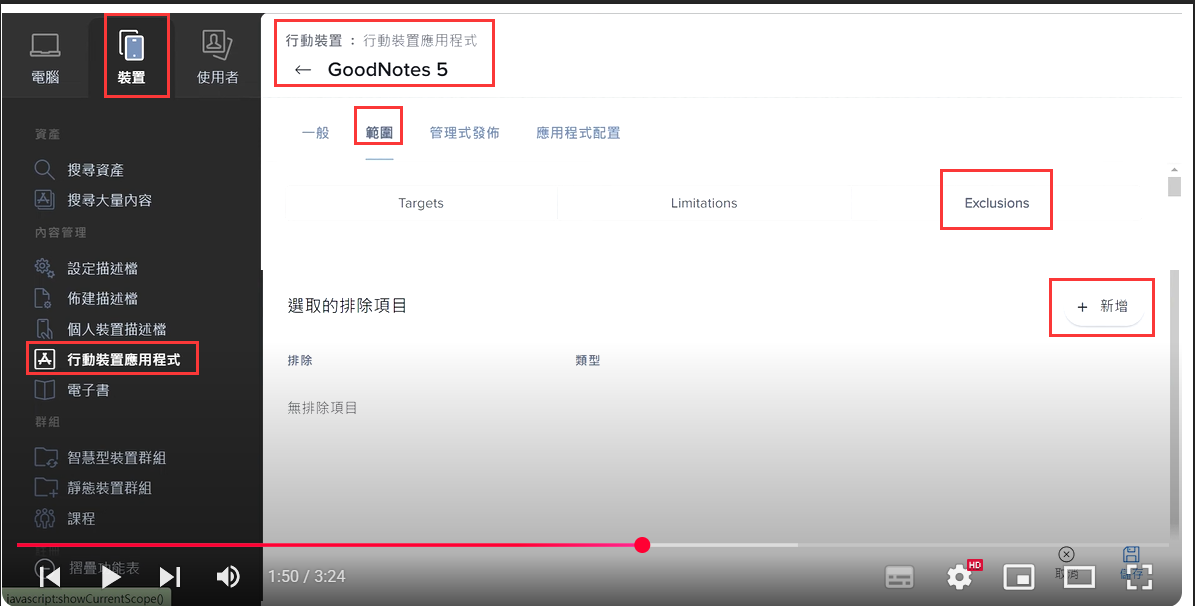Click the red scrubber on the video progress bar
Screen dimensions: 1195x606
pyautogui.click(x=643, y=545)
